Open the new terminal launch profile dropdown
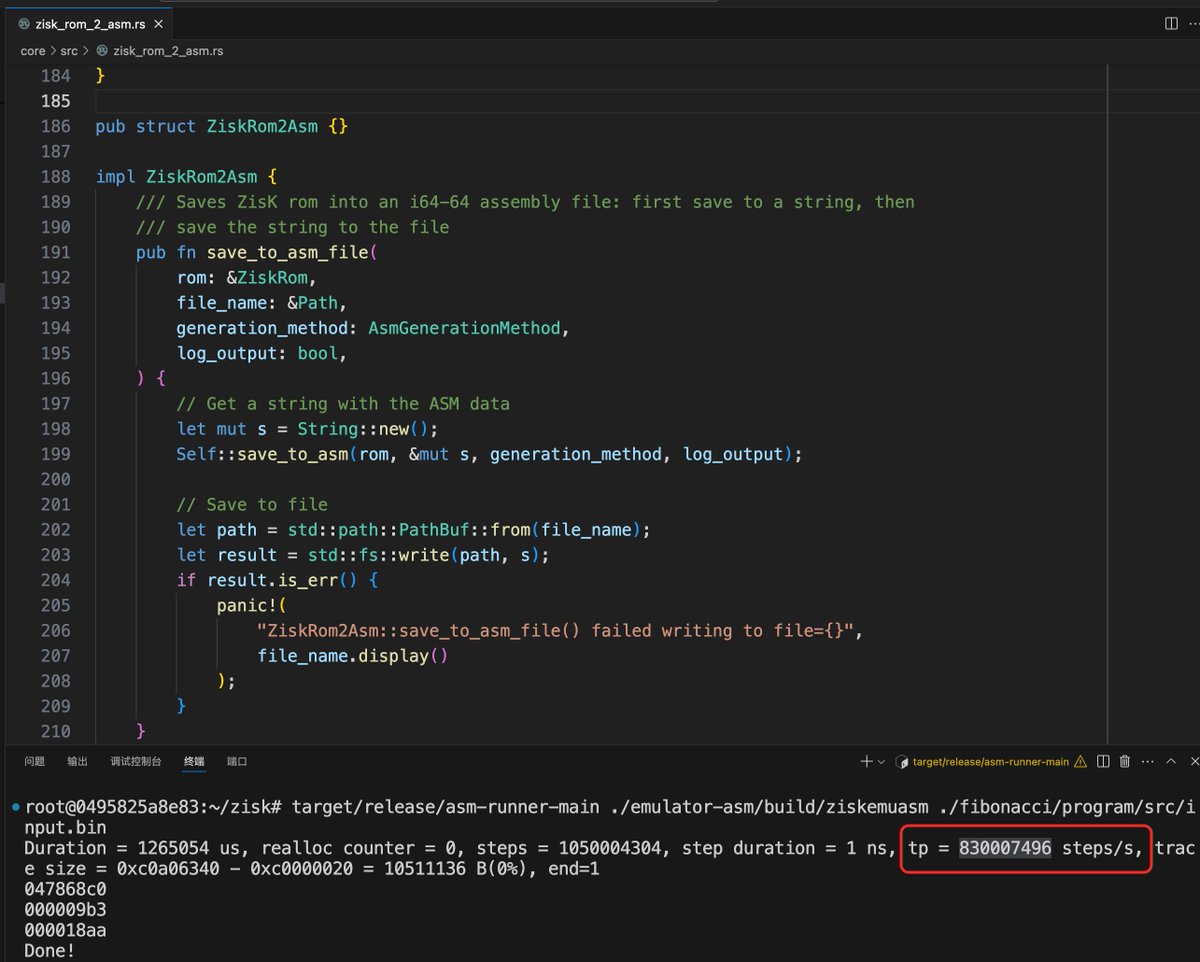The width and height of the screenshot is (1200, 962). point(881,762)
